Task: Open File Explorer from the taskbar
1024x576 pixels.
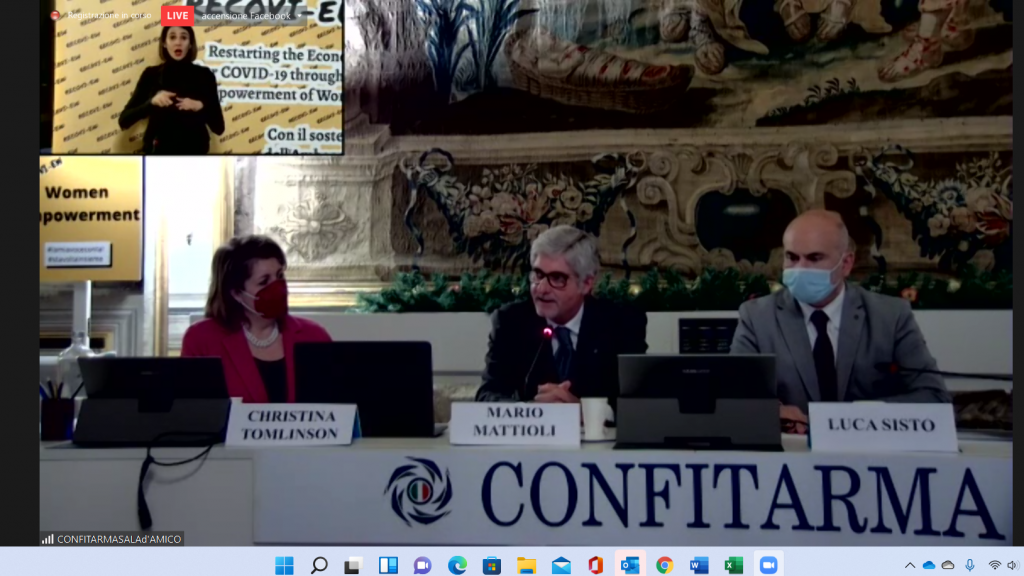Action: (526, 565)
